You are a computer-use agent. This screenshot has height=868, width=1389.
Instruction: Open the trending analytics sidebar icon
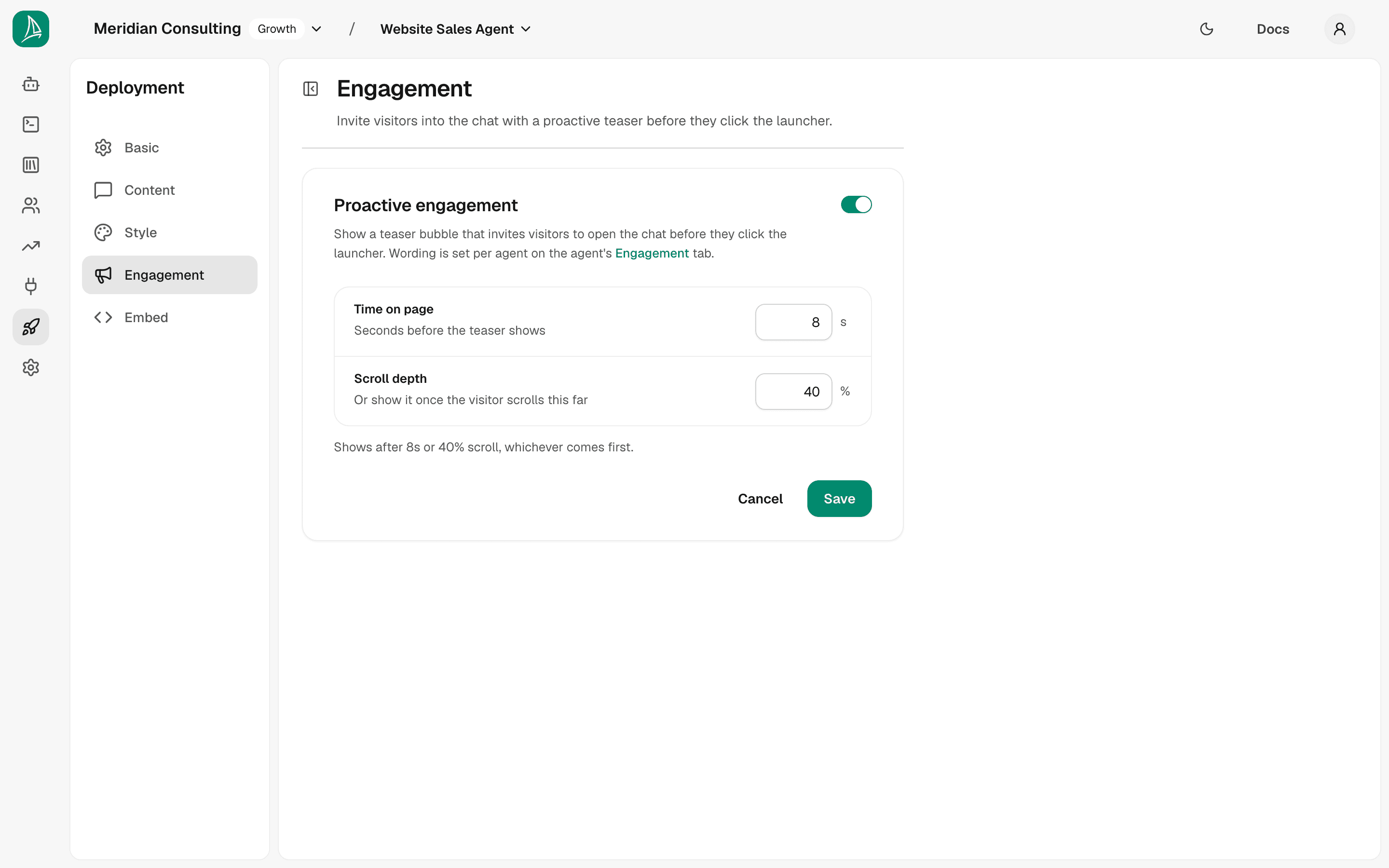tap(31, 246)
